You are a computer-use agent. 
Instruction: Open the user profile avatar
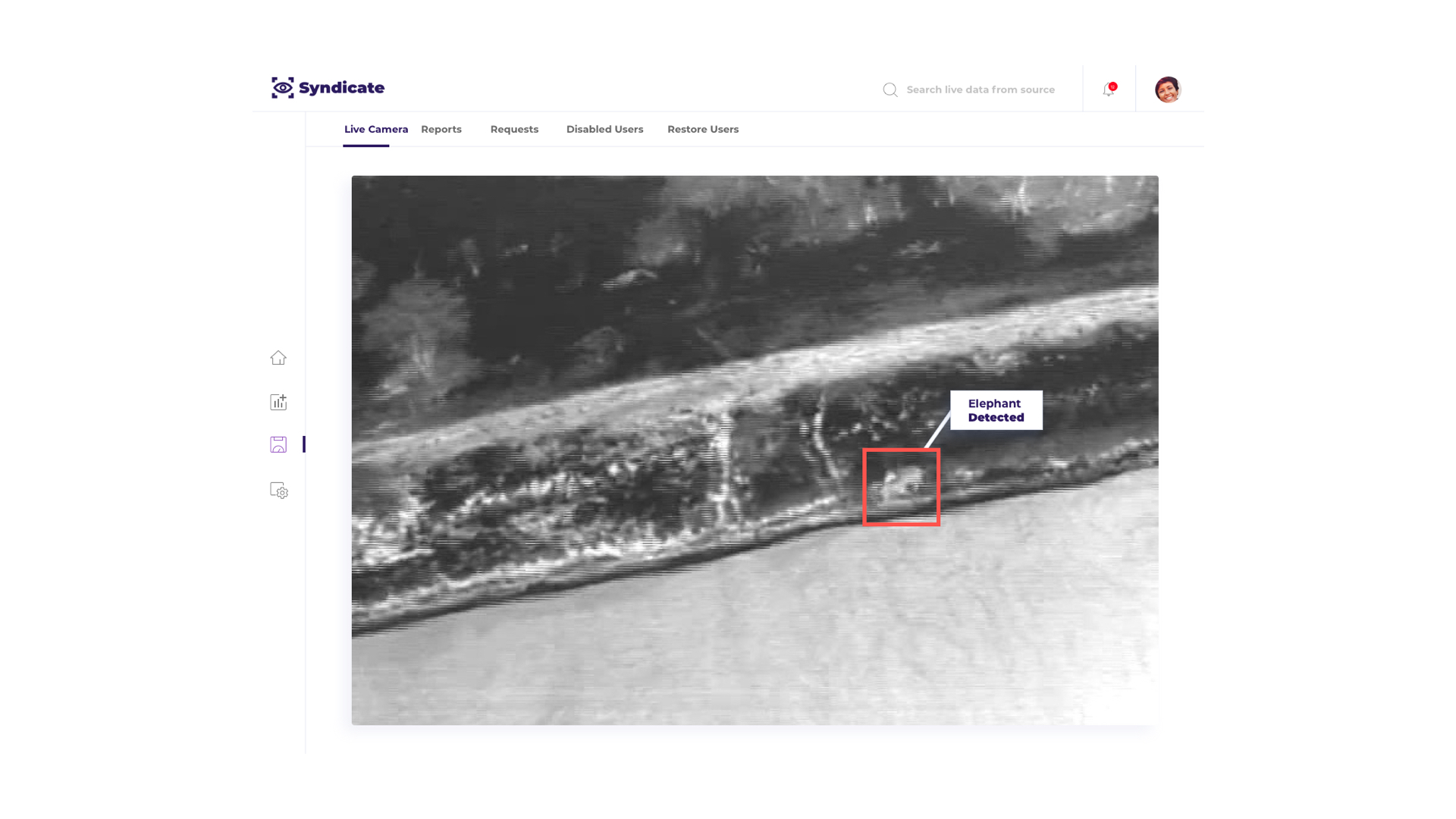tap(1168, 89)
